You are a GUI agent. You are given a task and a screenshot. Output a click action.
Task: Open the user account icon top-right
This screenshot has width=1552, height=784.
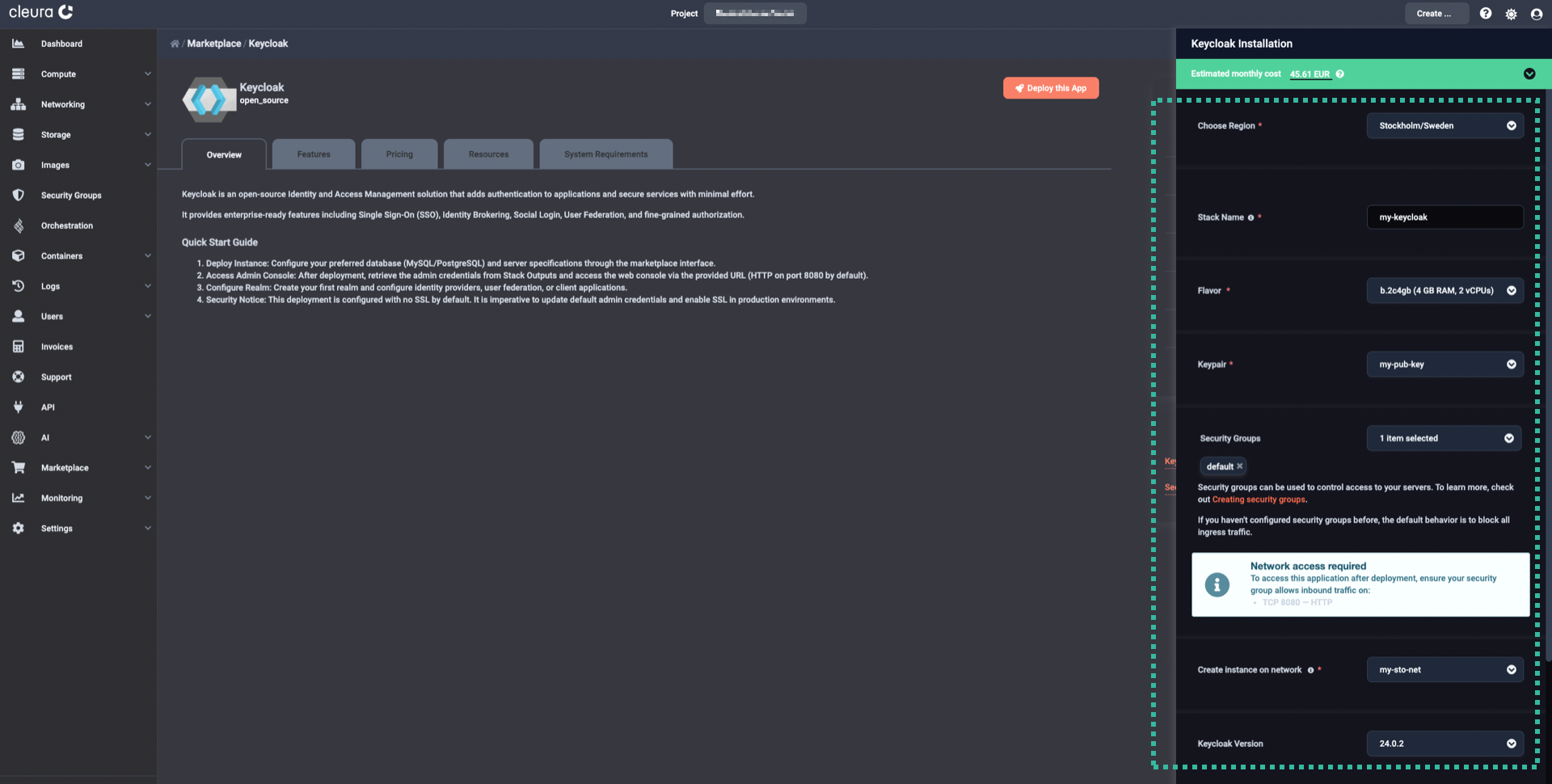click(1537, 13)
